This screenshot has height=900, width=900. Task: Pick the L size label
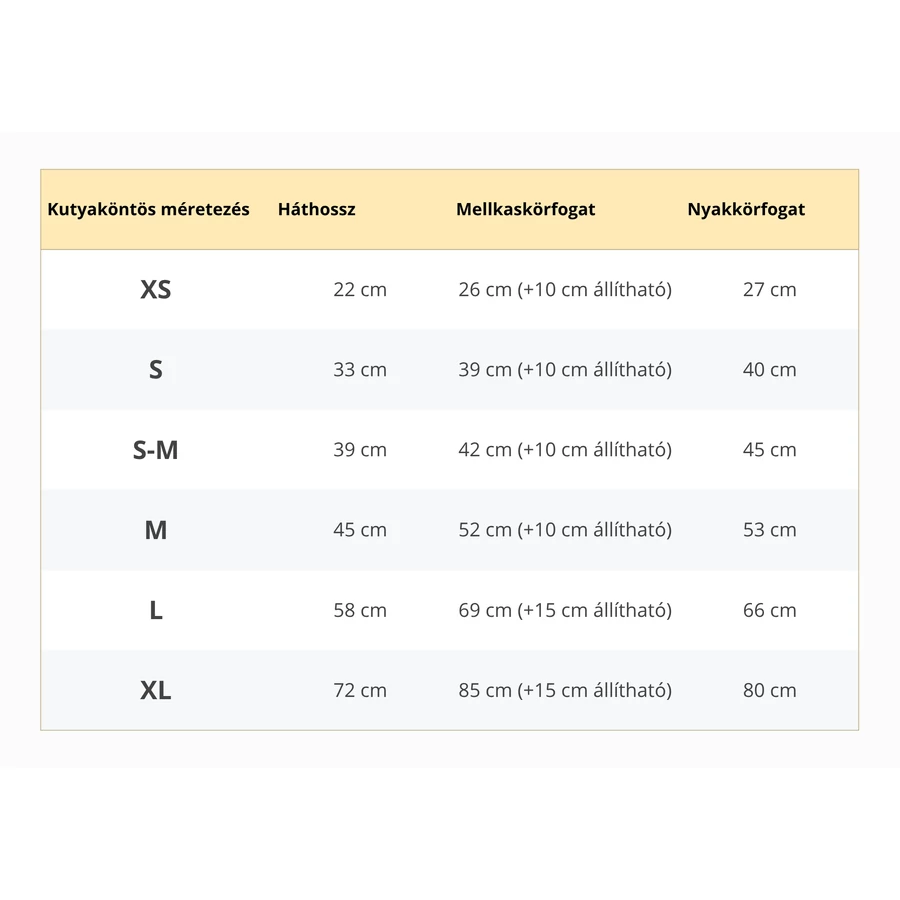tap(156, 610)
